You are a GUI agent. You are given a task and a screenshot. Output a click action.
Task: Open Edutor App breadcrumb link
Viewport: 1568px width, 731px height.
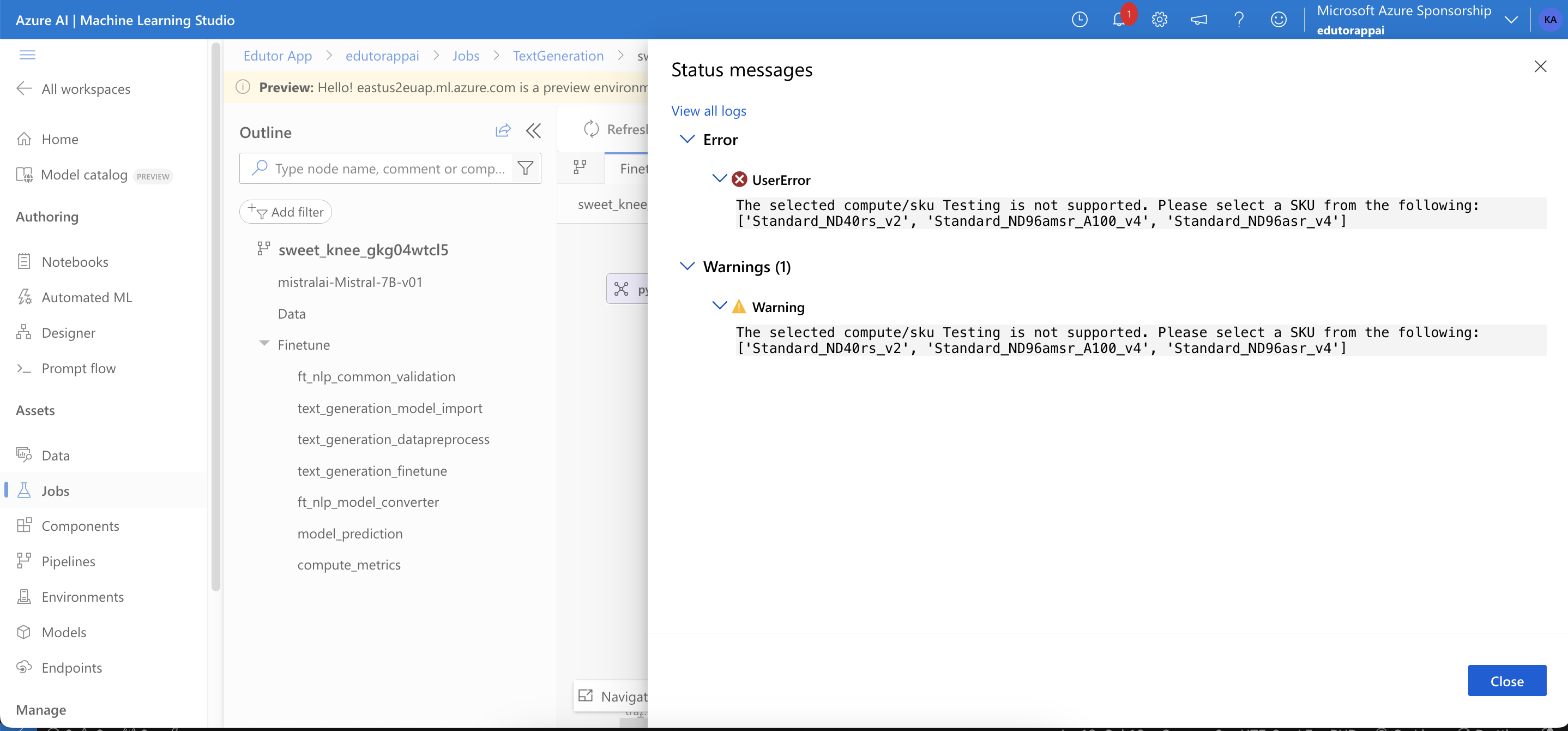pyautogui.click(x=278, y=56)
